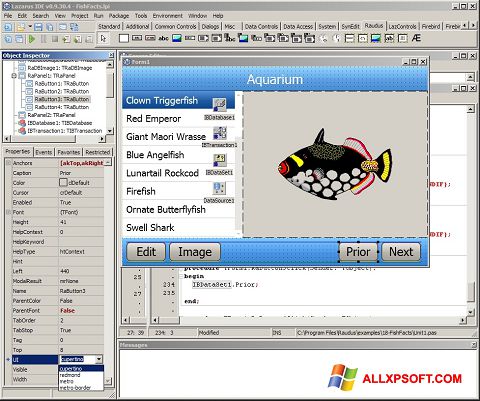Click the Image button on the form

point(195,252)
